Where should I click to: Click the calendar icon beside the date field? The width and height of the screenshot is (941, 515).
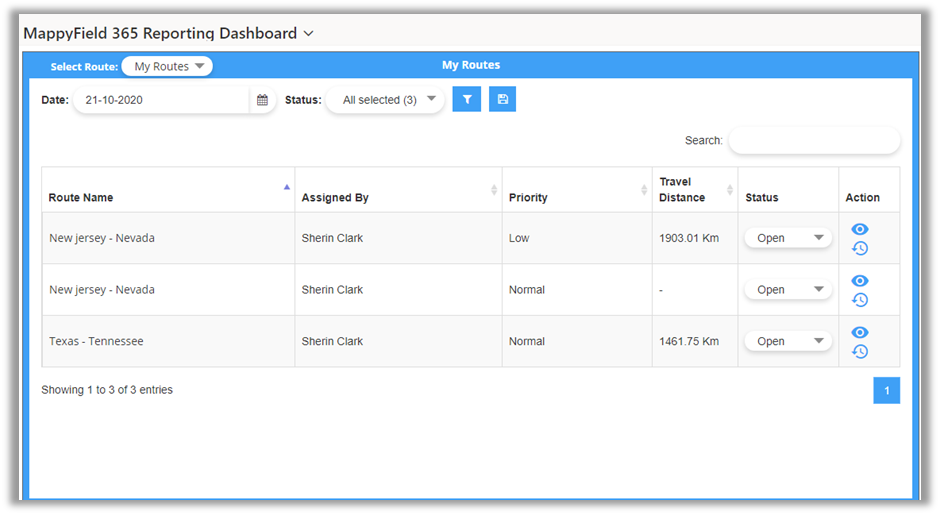[x=262, y=100]
